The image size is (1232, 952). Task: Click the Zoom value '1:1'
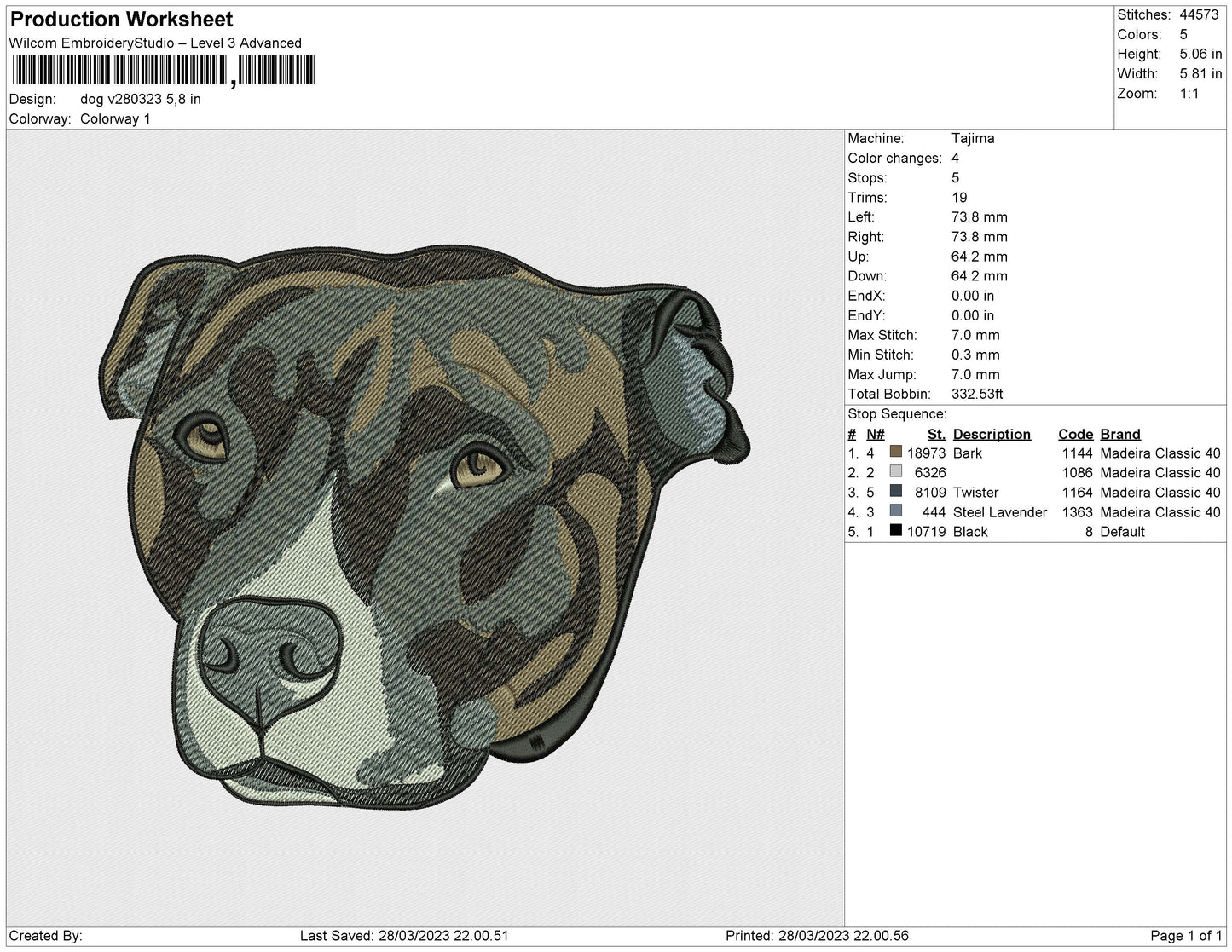(x=1189, y=94)
